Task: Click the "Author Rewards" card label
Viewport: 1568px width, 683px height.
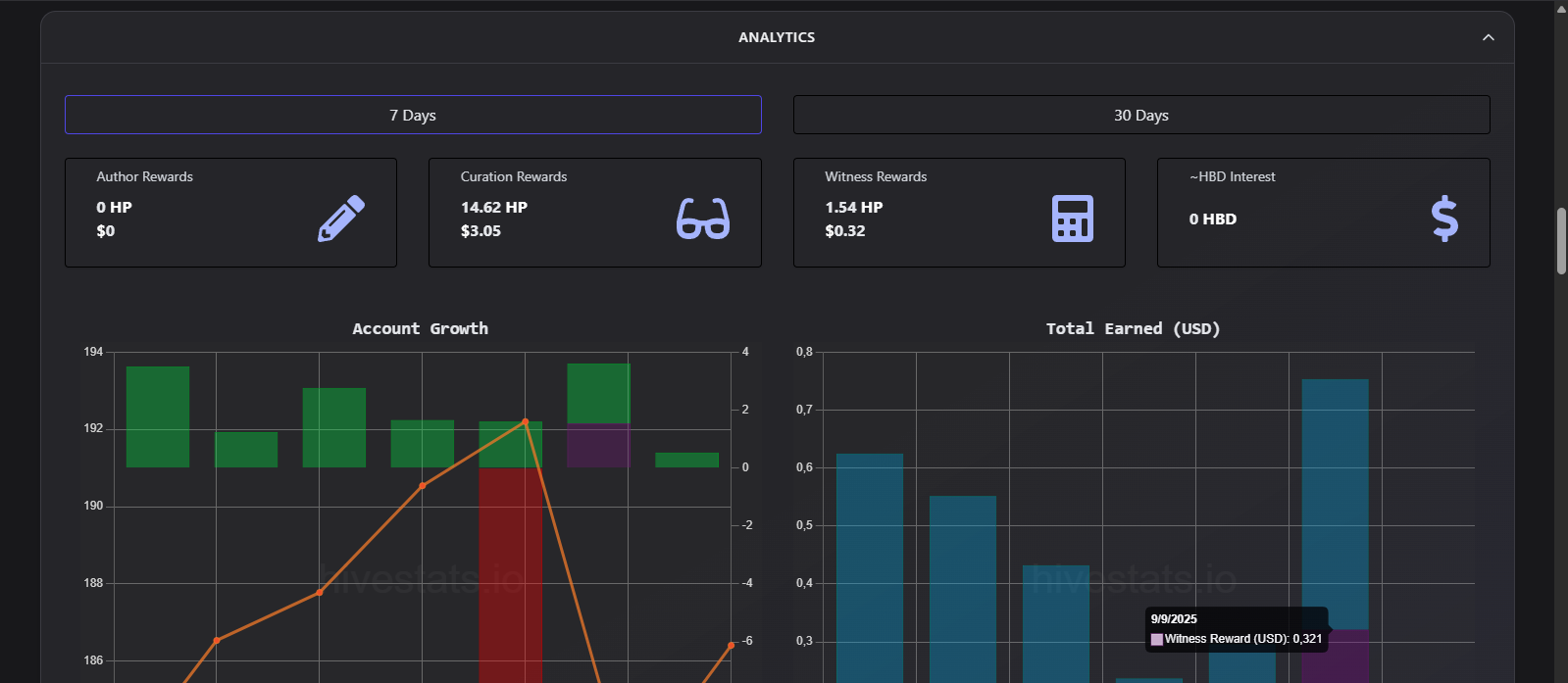Action: 145,176
